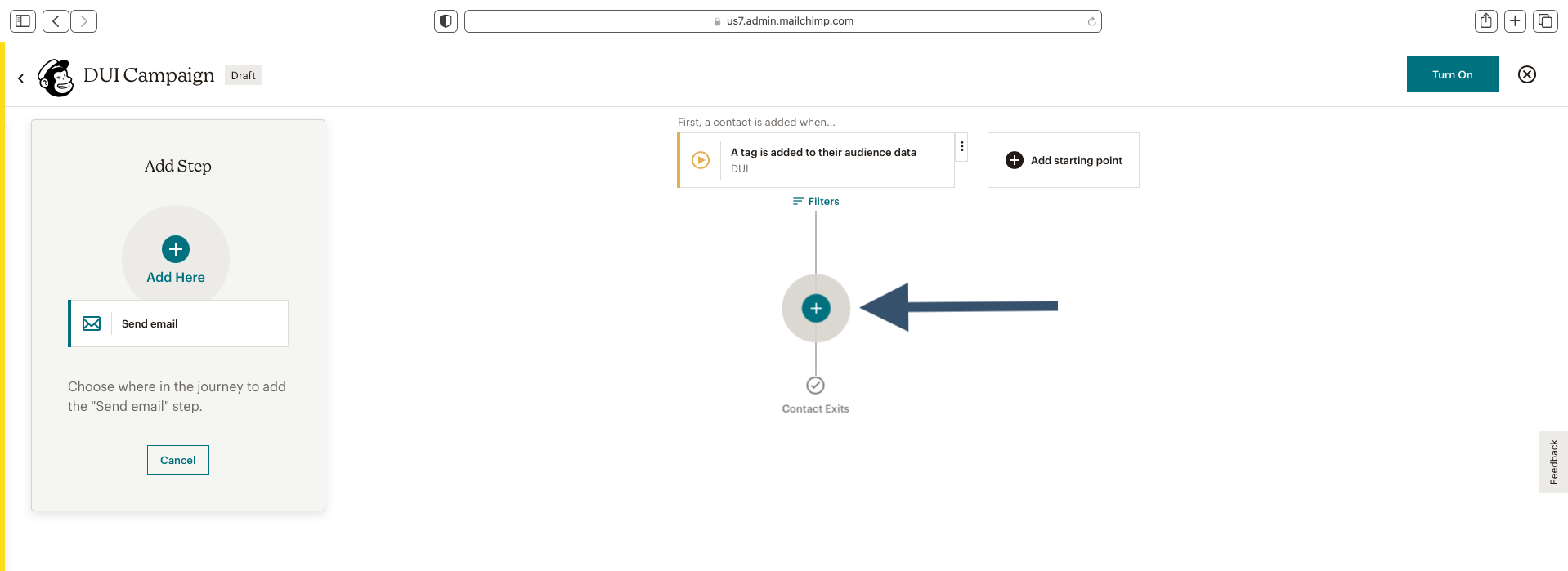Click the Add starting point plus icon
Screen dimensions: 1568x571
[1015, 160]
